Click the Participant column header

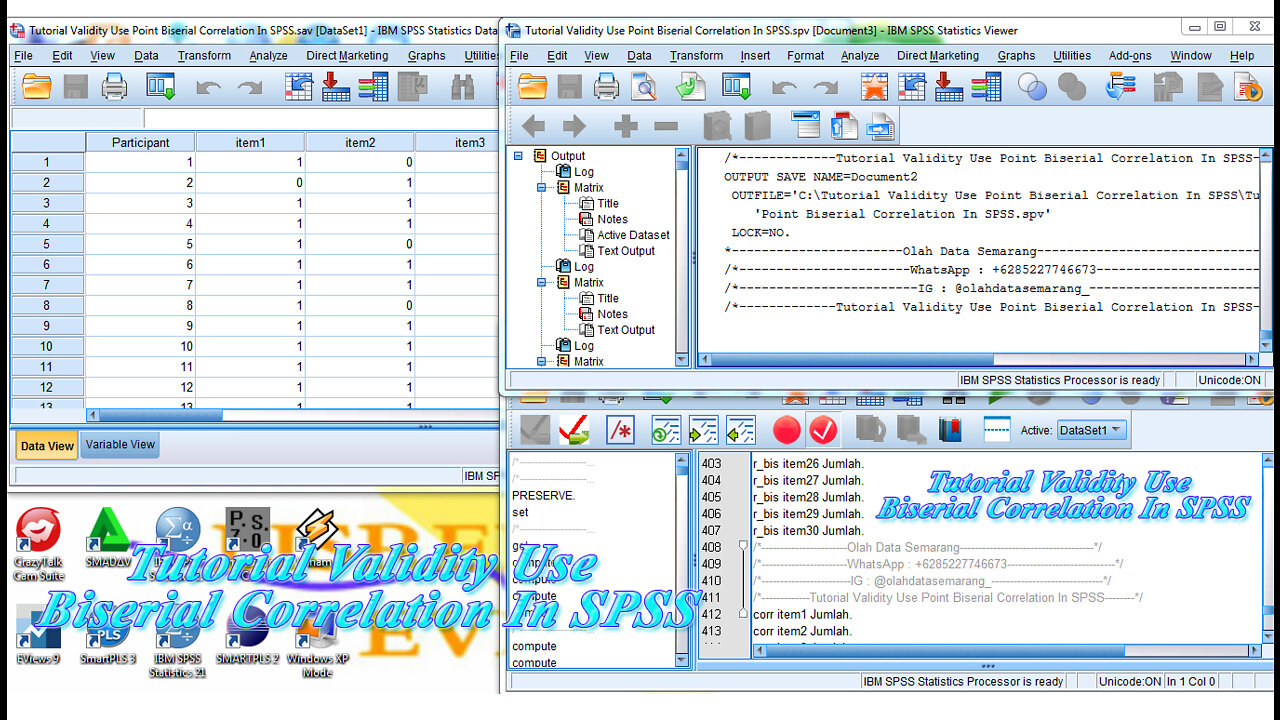click(x=140, y=142)
